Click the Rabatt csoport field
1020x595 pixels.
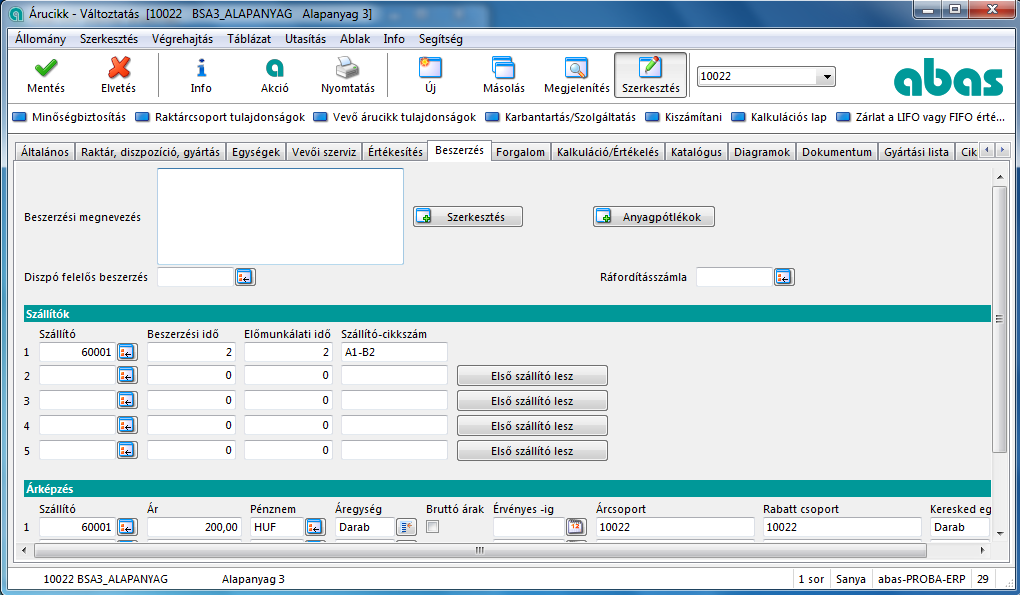tap(842, 527)
